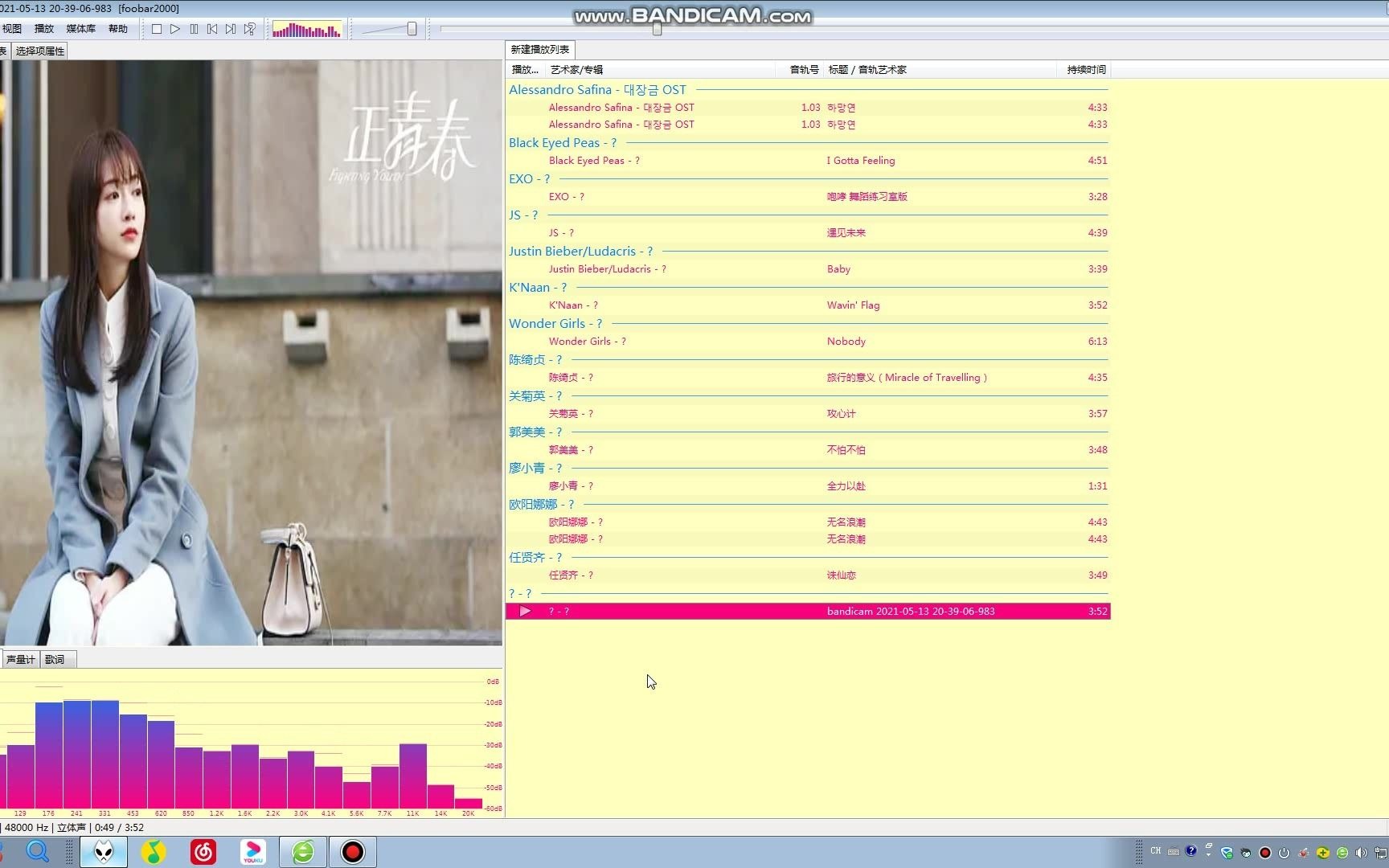Viewport: 1389px width, 868px height.
Task: Select the 遇见未来 track by JS
Action: [808, 233]
